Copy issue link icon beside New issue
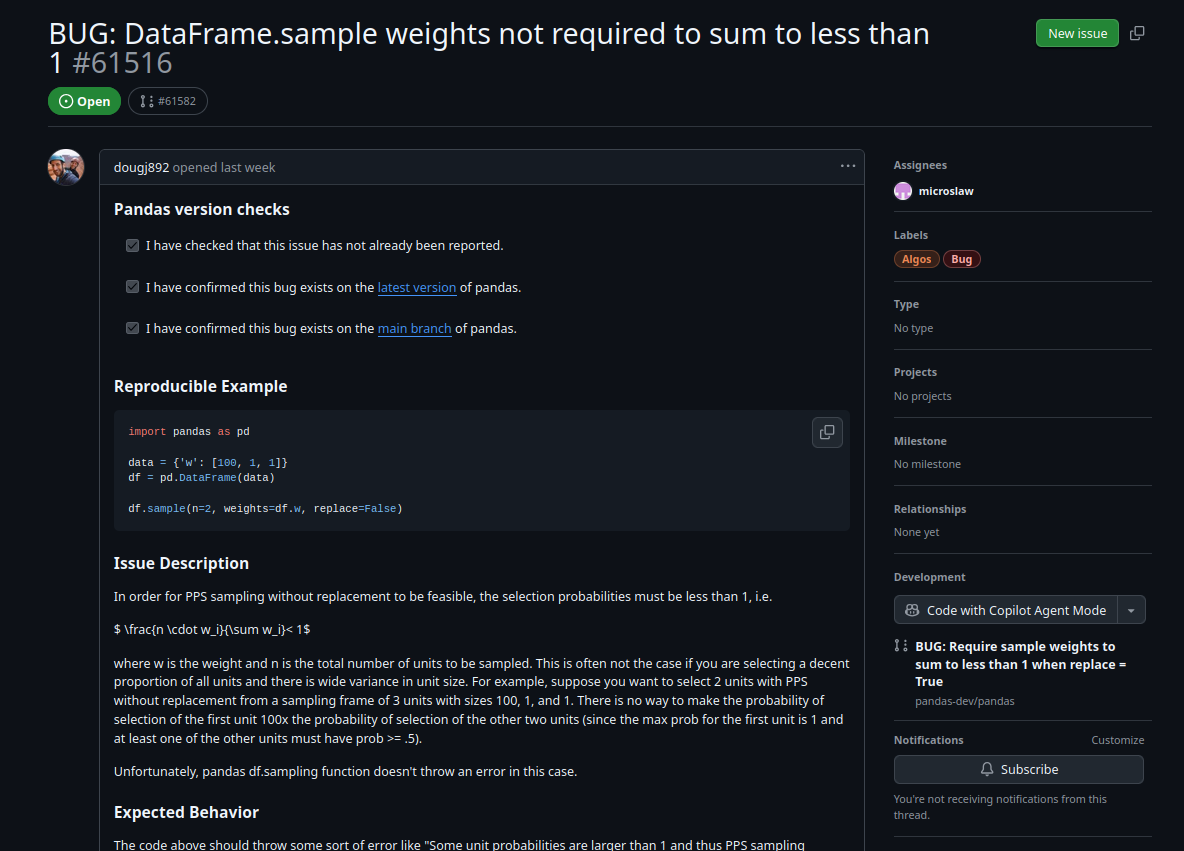Screen dimensions: 1184x851 click(1137, 33)
